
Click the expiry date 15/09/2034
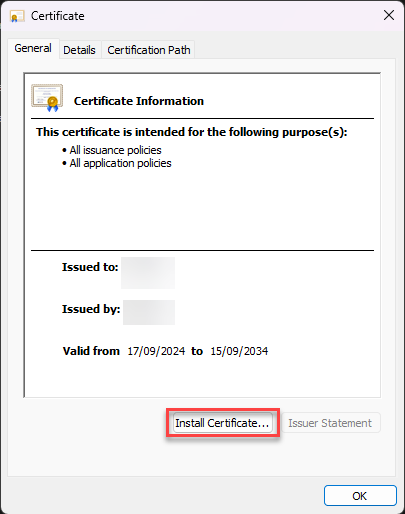[x=239, y=351]
